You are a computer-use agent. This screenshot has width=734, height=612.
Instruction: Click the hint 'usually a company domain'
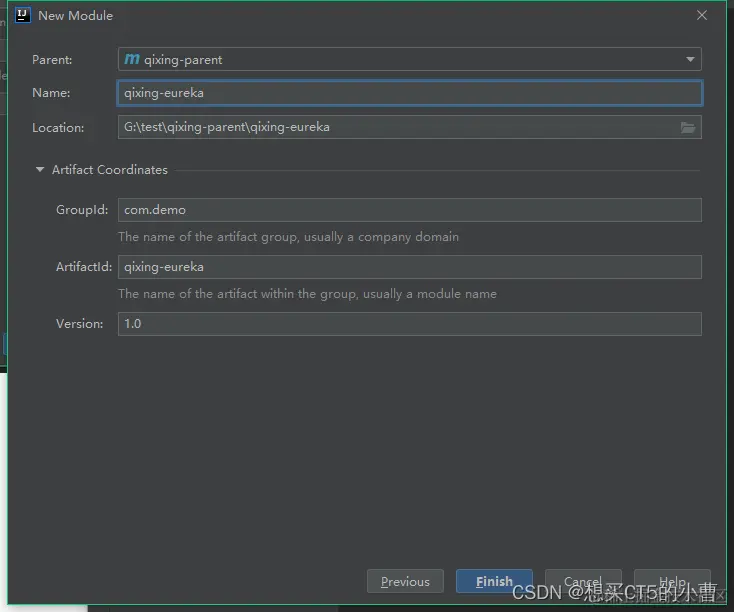(382, 237)
